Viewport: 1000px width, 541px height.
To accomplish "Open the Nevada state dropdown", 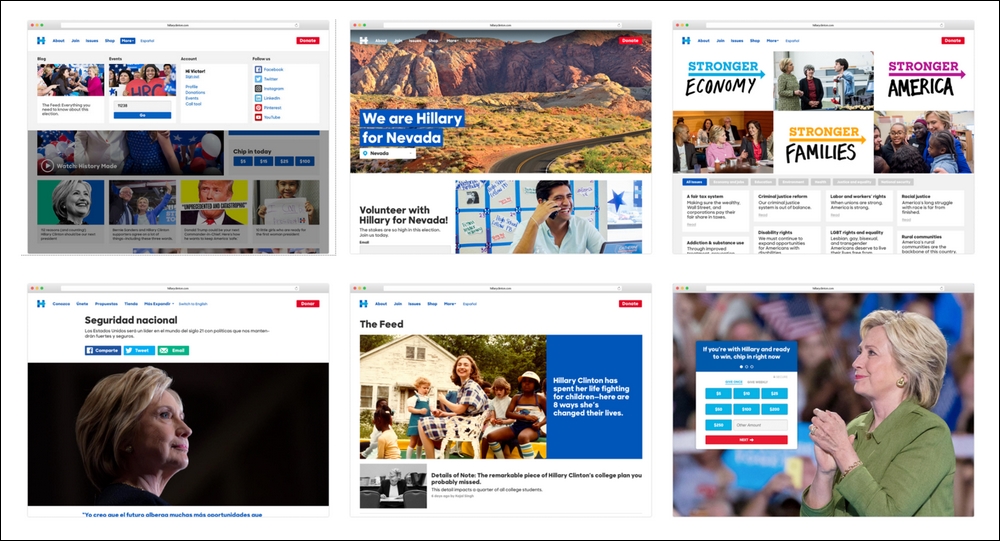I will [388, 153].
